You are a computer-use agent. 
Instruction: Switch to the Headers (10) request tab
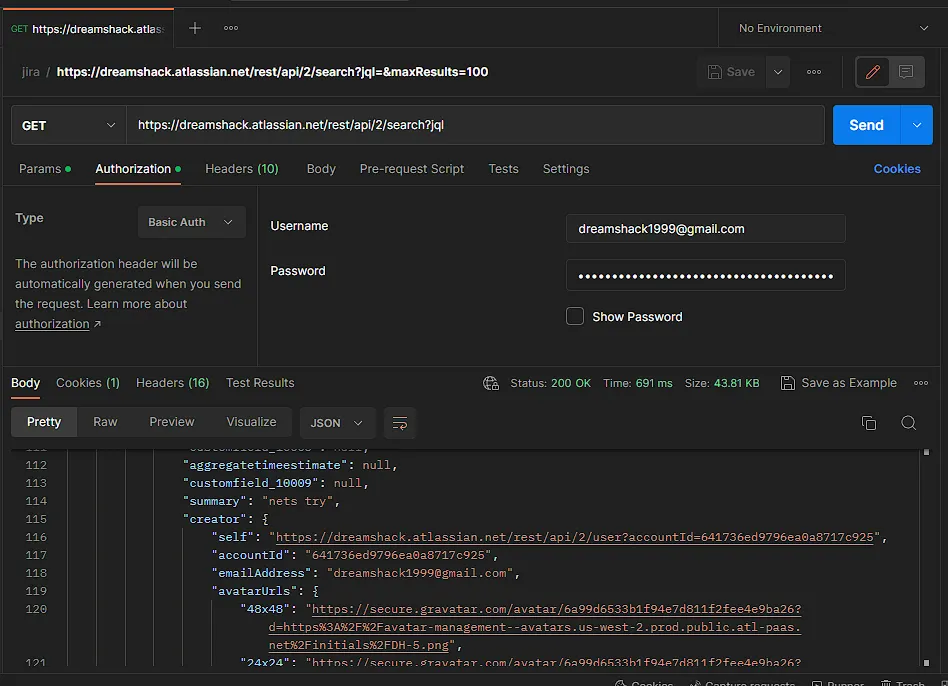pyautogui.click(x=241, y=169)
